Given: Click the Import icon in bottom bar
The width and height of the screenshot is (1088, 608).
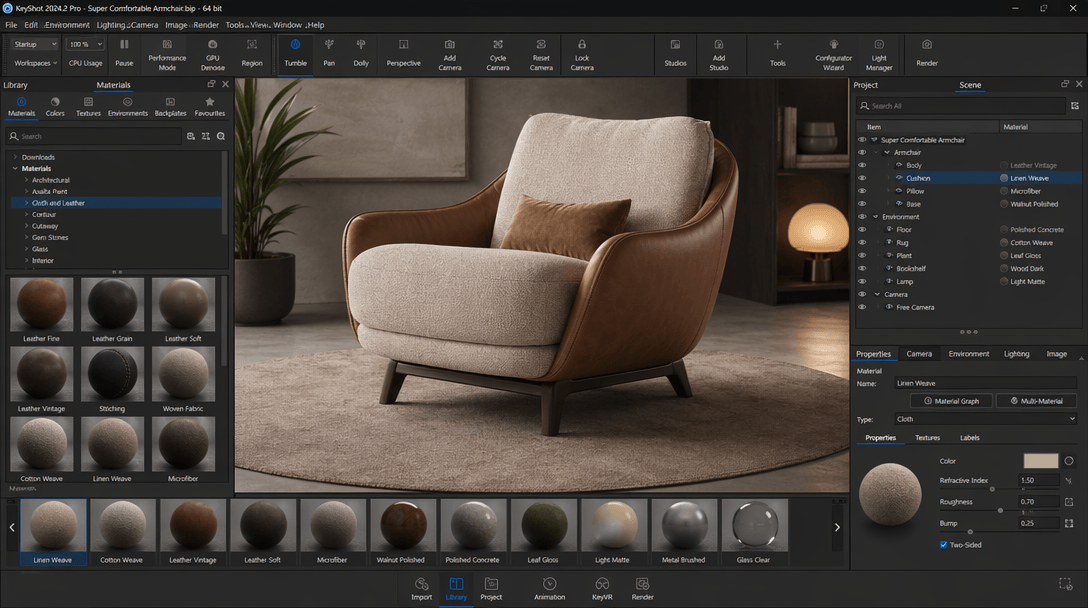Looking at the screenshot, I should pos(421,588).
